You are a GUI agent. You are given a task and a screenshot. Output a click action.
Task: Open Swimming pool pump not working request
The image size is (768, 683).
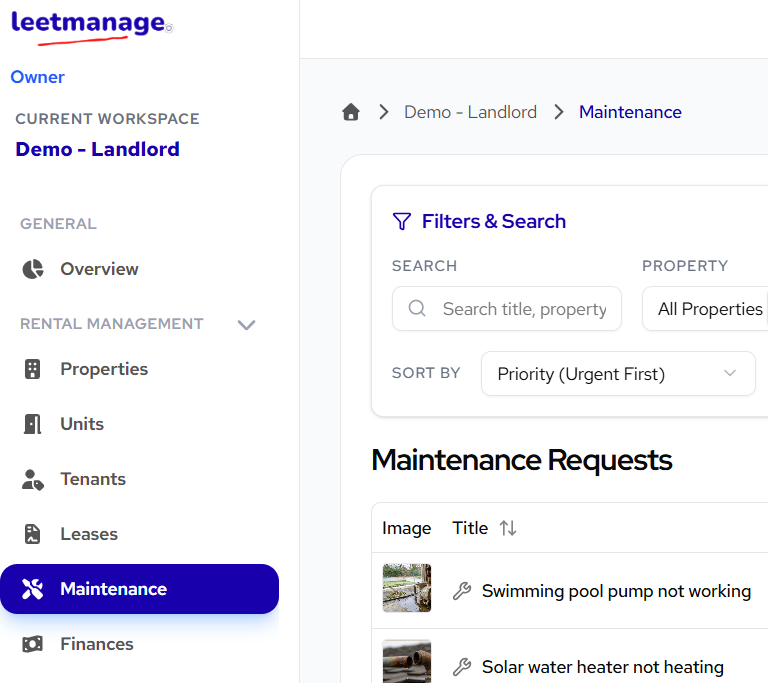pos(616,591)
